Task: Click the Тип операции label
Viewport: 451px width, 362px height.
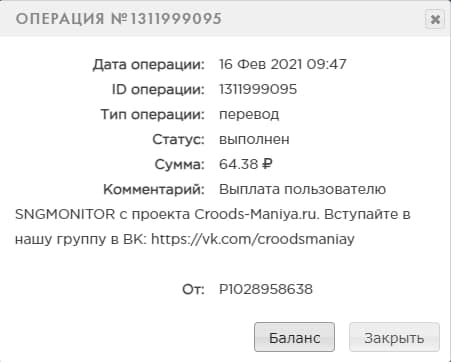Action: coord(152,115)
